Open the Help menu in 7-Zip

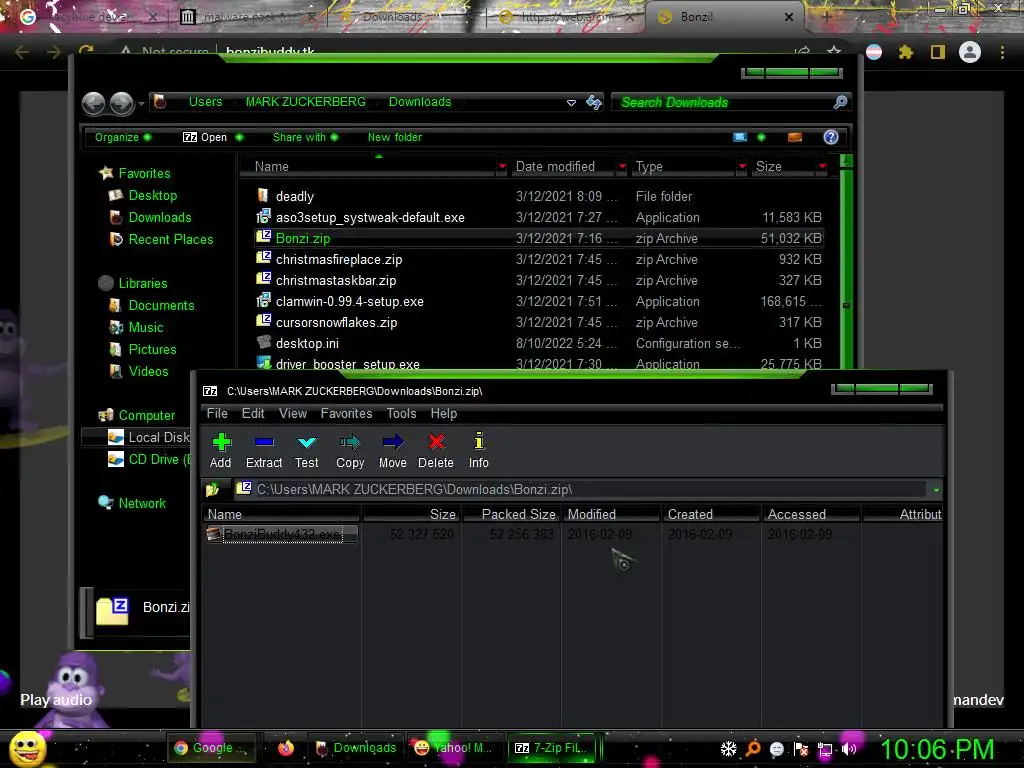443,413
